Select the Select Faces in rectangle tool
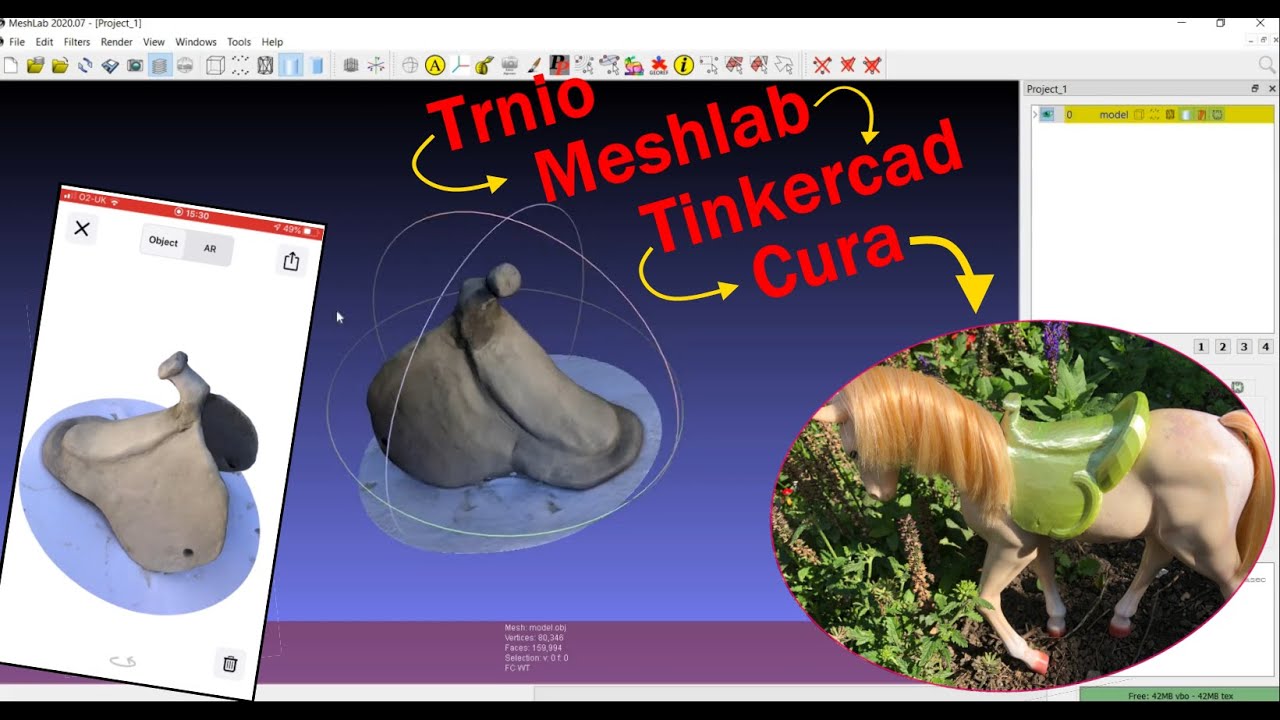This screenshot has height=720, width=1280. click(734, 66)
